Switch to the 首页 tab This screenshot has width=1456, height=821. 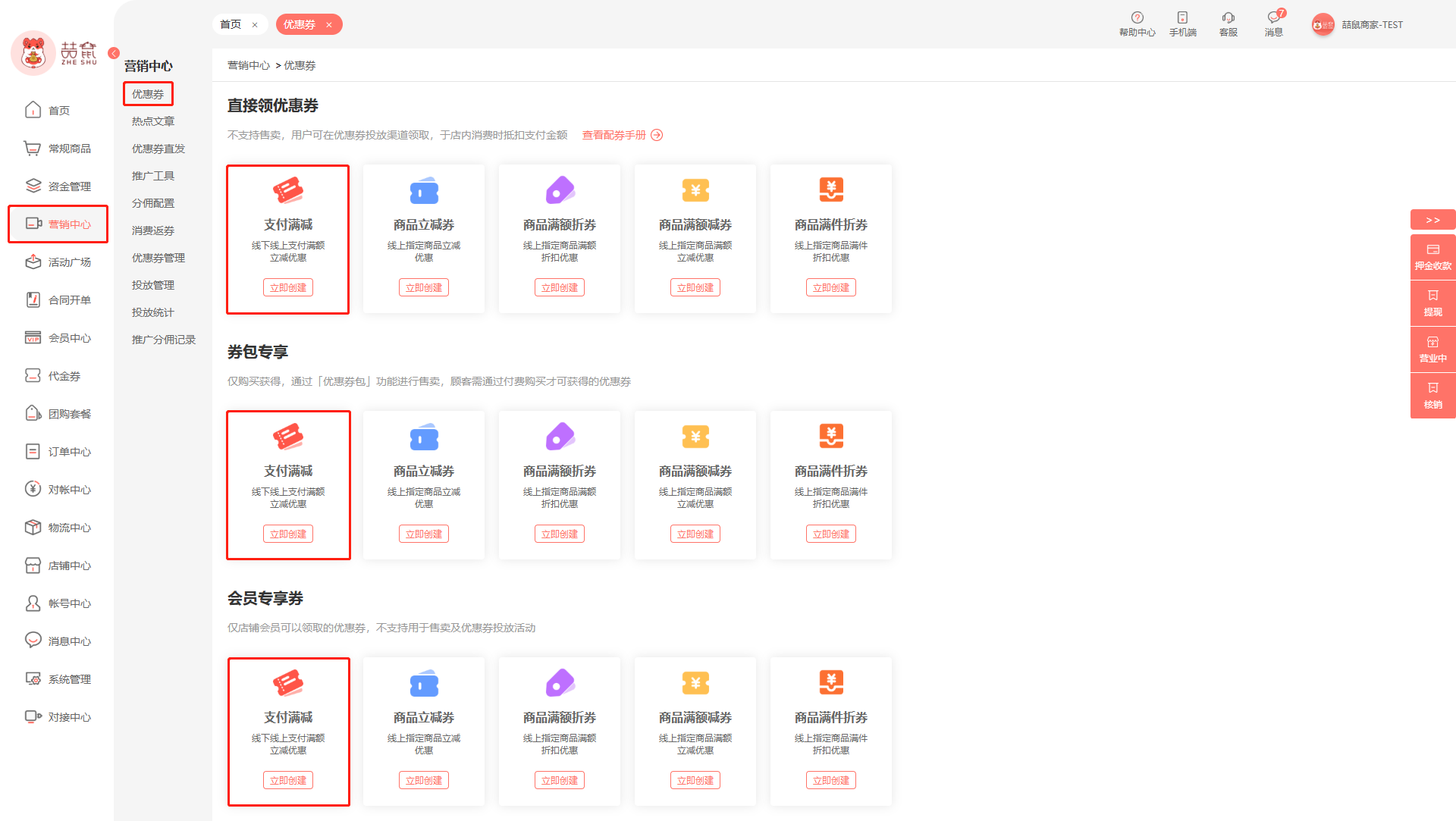pyautogui.click(x=231, y=24)
